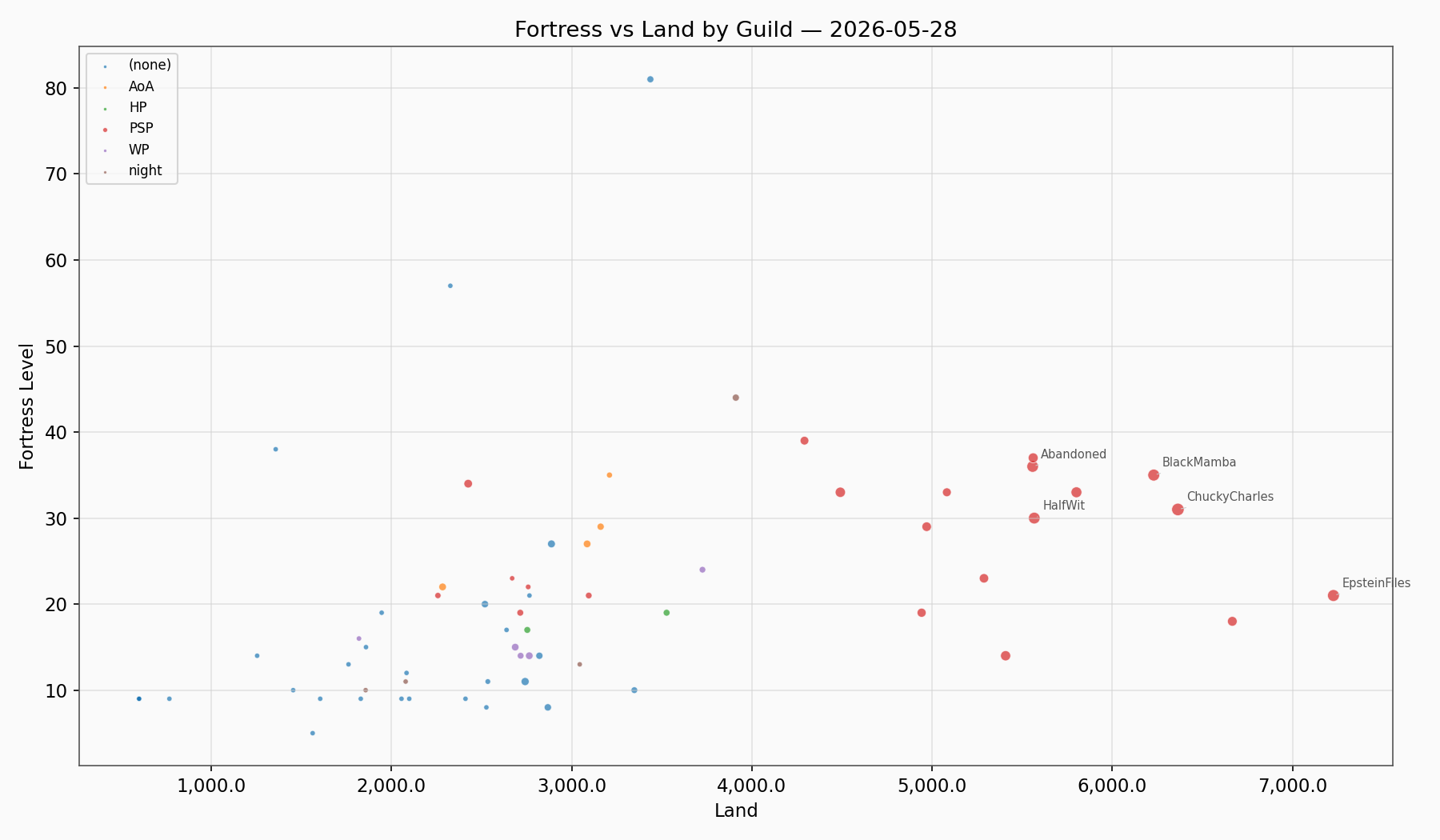Click the y-axis tick "60"

point(57,260)
